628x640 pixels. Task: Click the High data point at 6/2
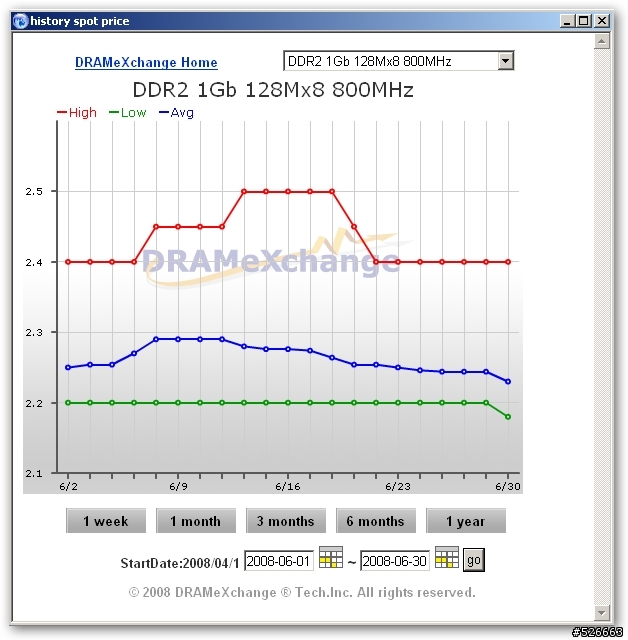[x=68, y=262]
